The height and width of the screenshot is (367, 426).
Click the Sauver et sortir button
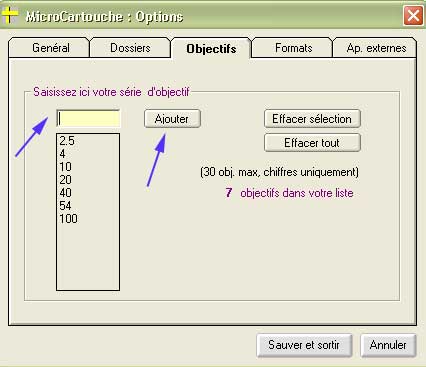click(304, 345)
